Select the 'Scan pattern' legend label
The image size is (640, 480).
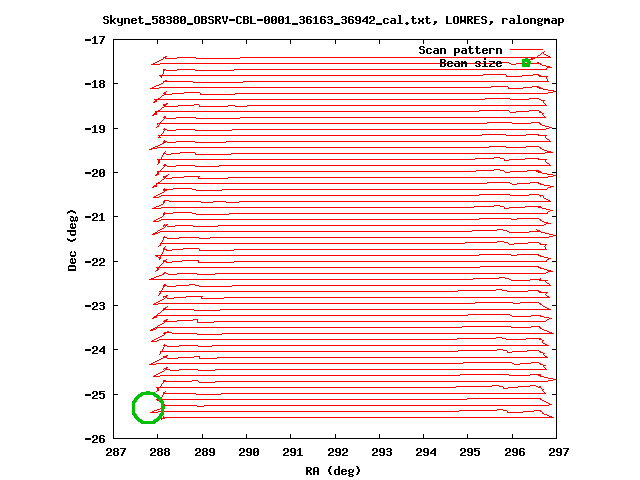[460, 50]
